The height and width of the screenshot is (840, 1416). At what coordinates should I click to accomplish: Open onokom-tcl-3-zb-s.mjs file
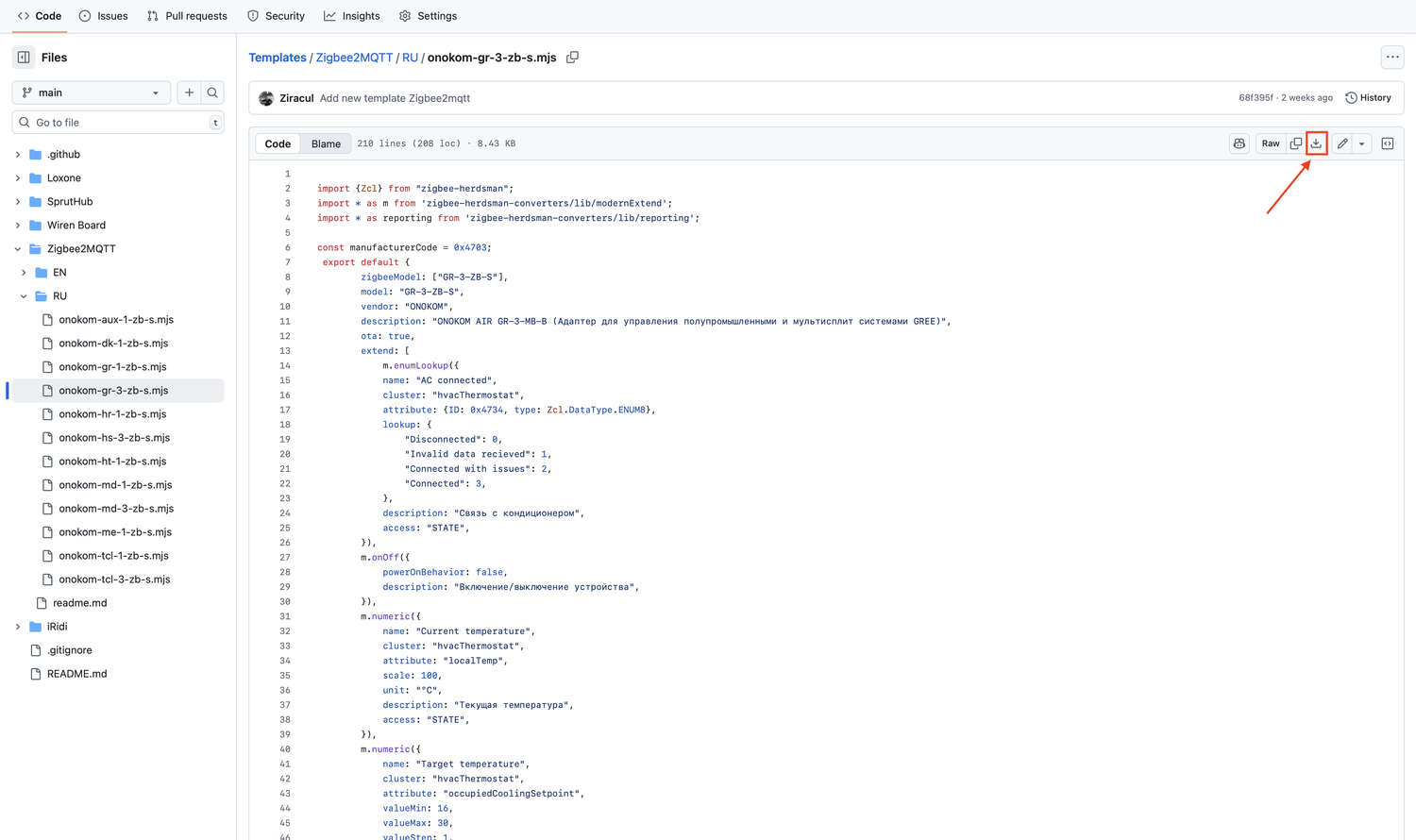tap(114, 580)
